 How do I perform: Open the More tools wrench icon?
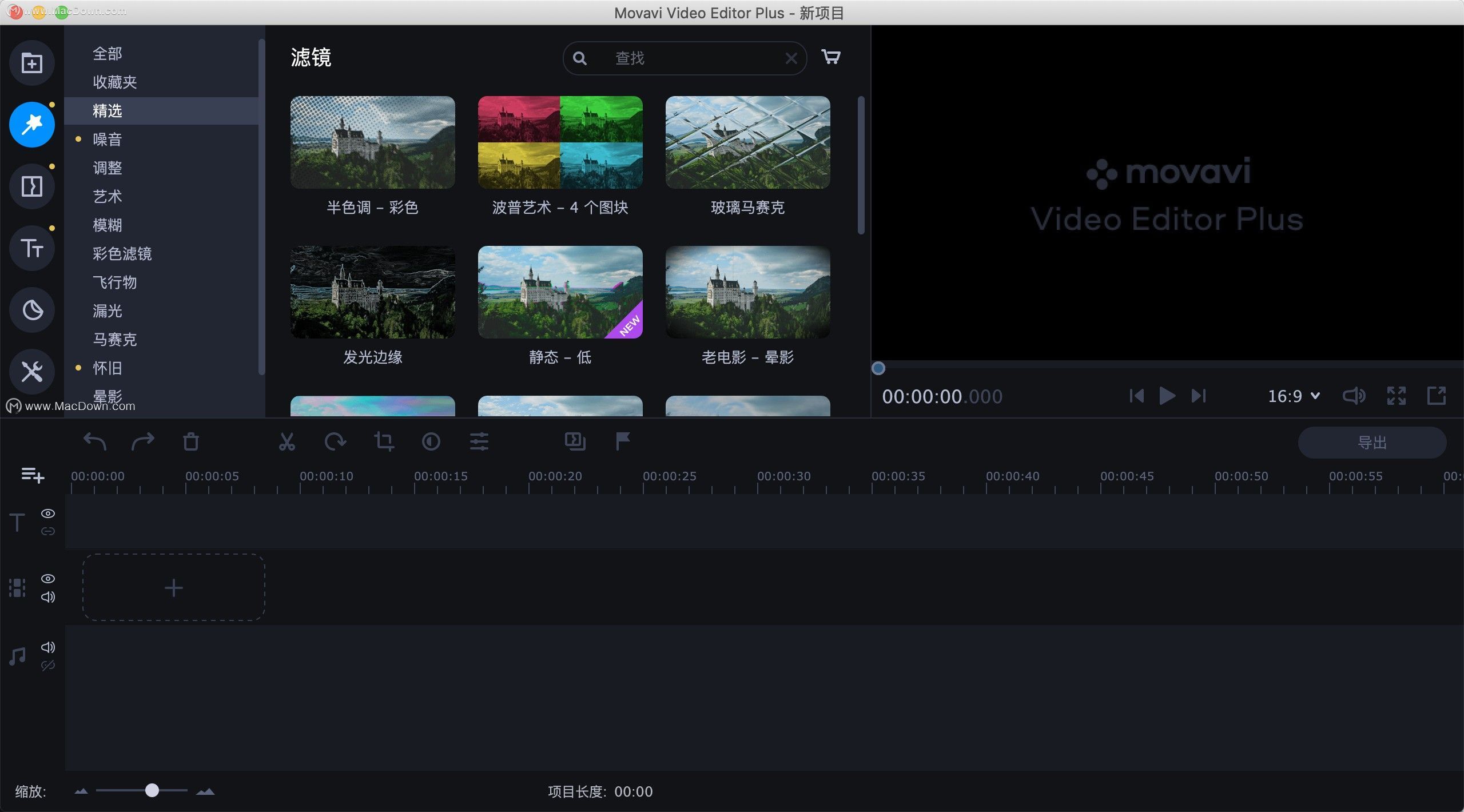(x=32, y=372)
